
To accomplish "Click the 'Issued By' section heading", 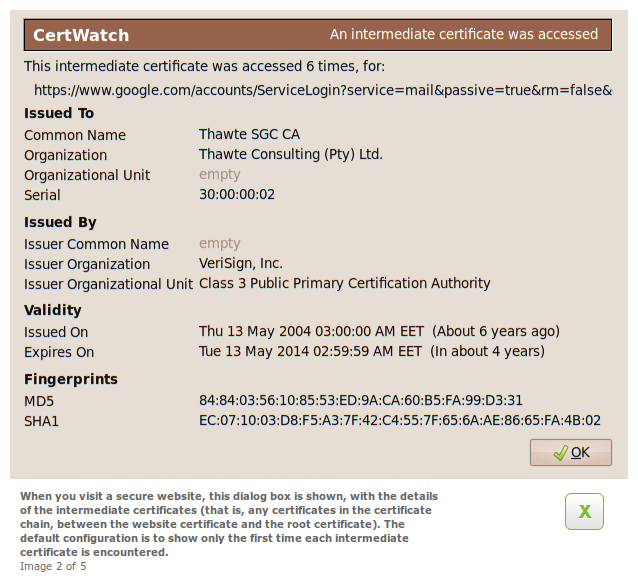I will coord(60,222).
